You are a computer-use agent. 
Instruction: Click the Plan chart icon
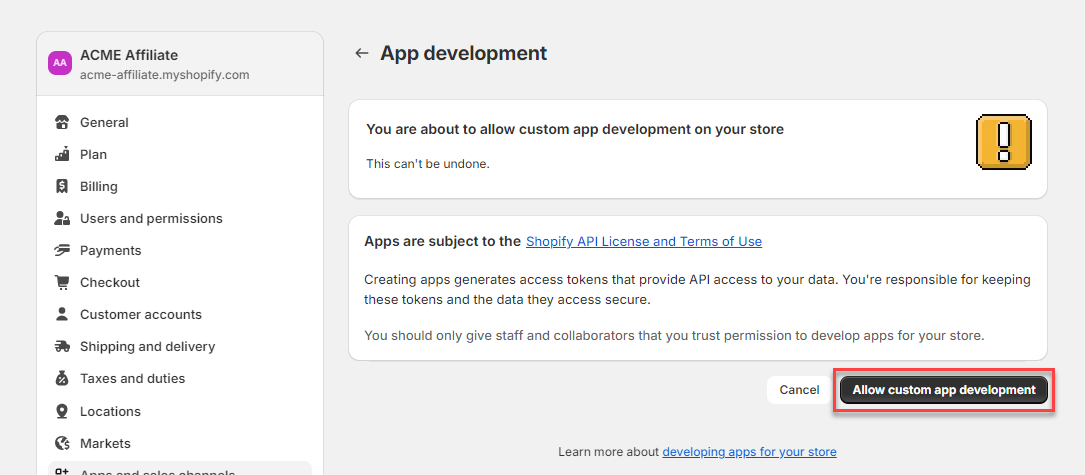point(62,154)
